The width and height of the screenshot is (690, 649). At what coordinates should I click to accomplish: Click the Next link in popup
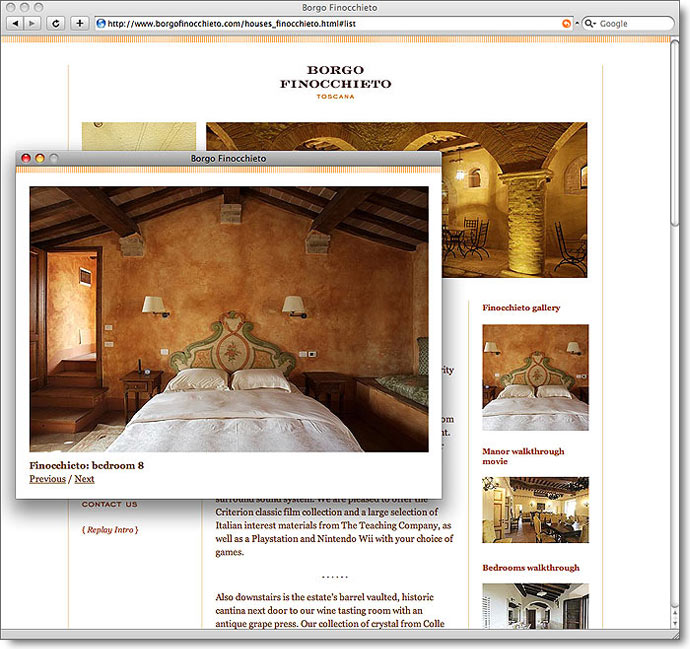coord(84,479)
